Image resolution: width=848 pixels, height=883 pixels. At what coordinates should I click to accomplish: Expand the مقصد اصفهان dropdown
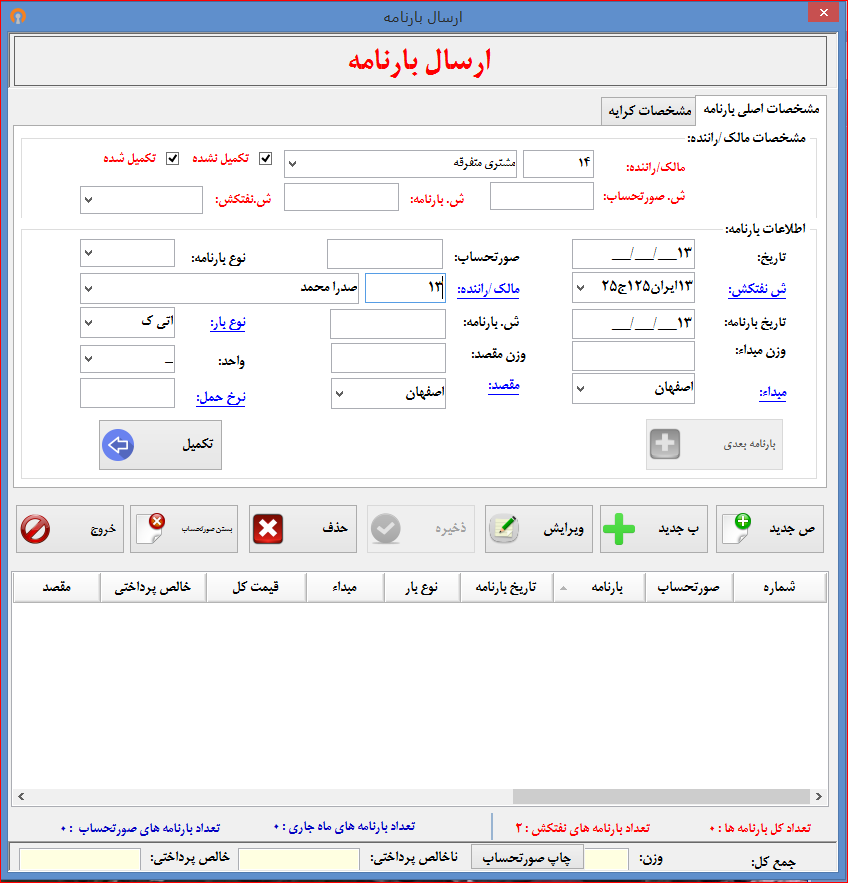click(x=340, y=393)
